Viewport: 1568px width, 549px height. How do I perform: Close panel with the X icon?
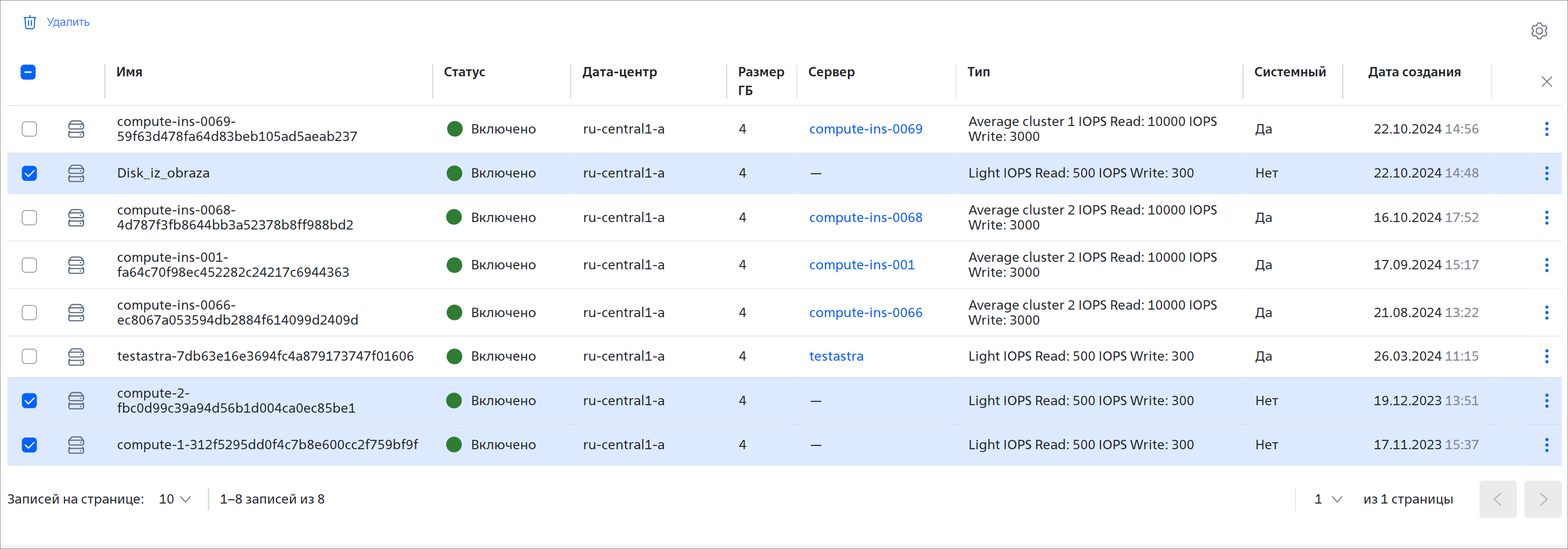coord(1546,82)
